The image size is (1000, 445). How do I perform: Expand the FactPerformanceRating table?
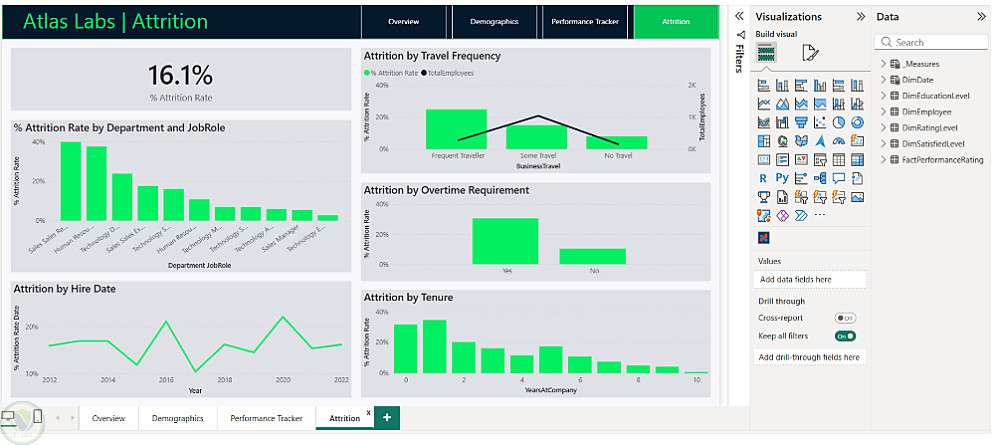(x=884, y=159)
